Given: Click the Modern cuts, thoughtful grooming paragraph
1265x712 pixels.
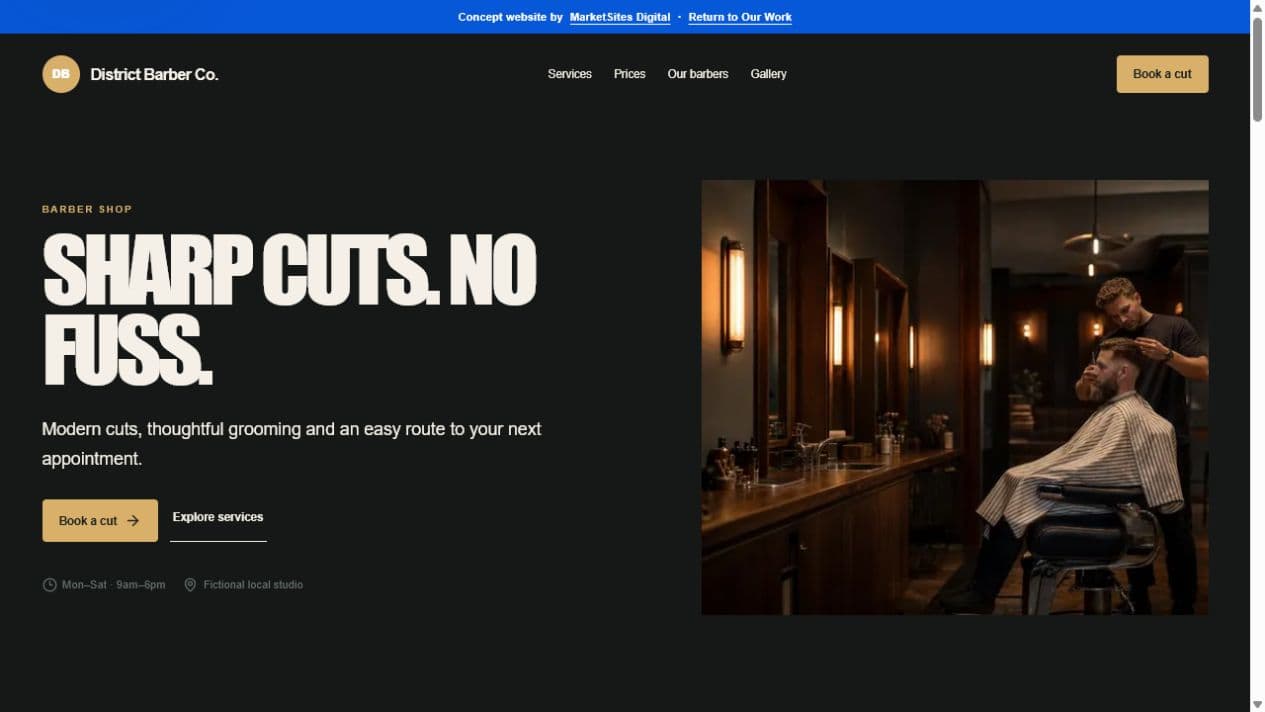Looking at the screenshot, I should click(292, 444).
